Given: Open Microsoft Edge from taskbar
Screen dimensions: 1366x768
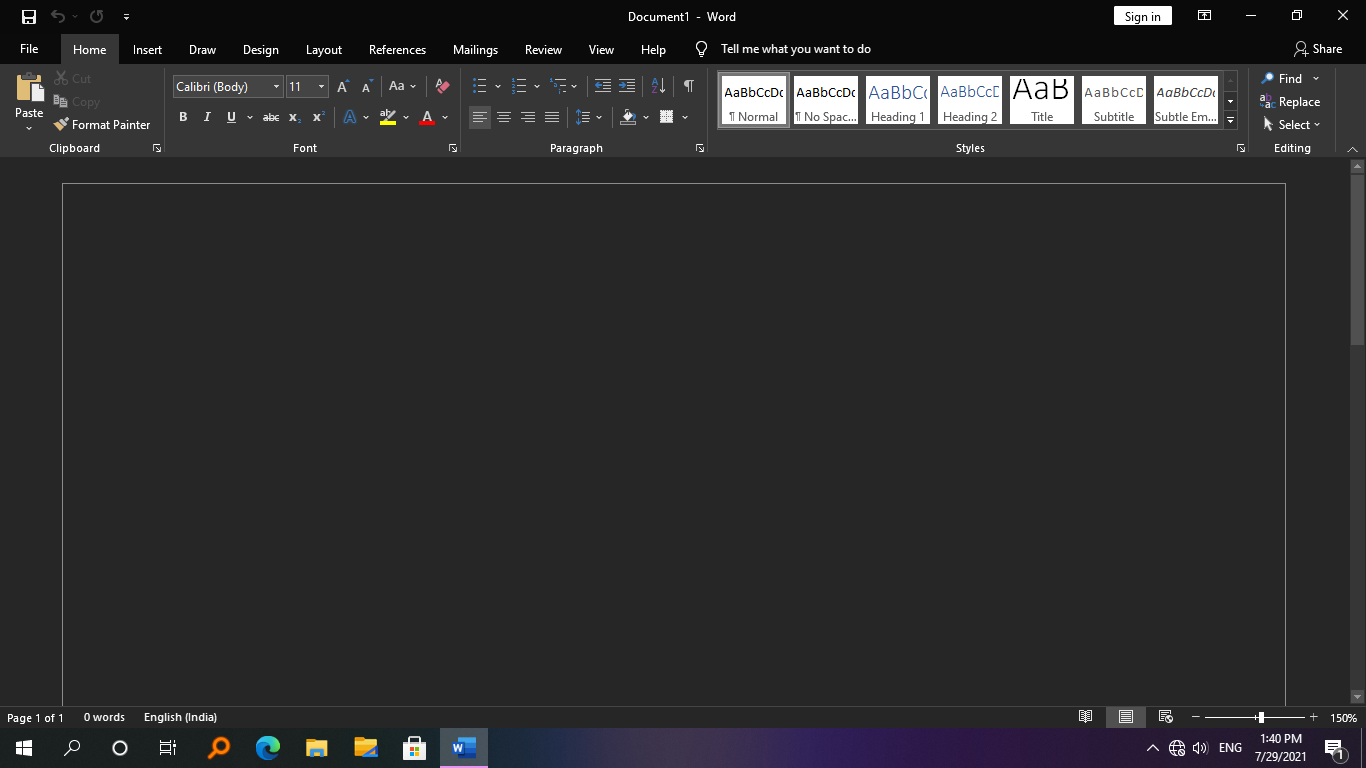Looking at the screenshot, I should 267,747.
